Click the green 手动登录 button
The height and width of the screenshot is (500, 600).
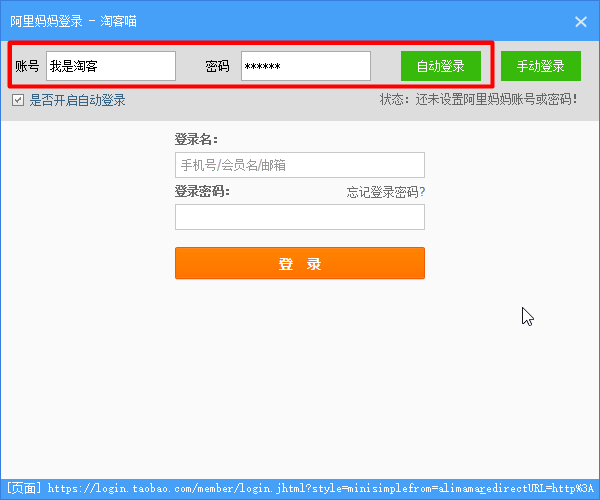point(541,66)
